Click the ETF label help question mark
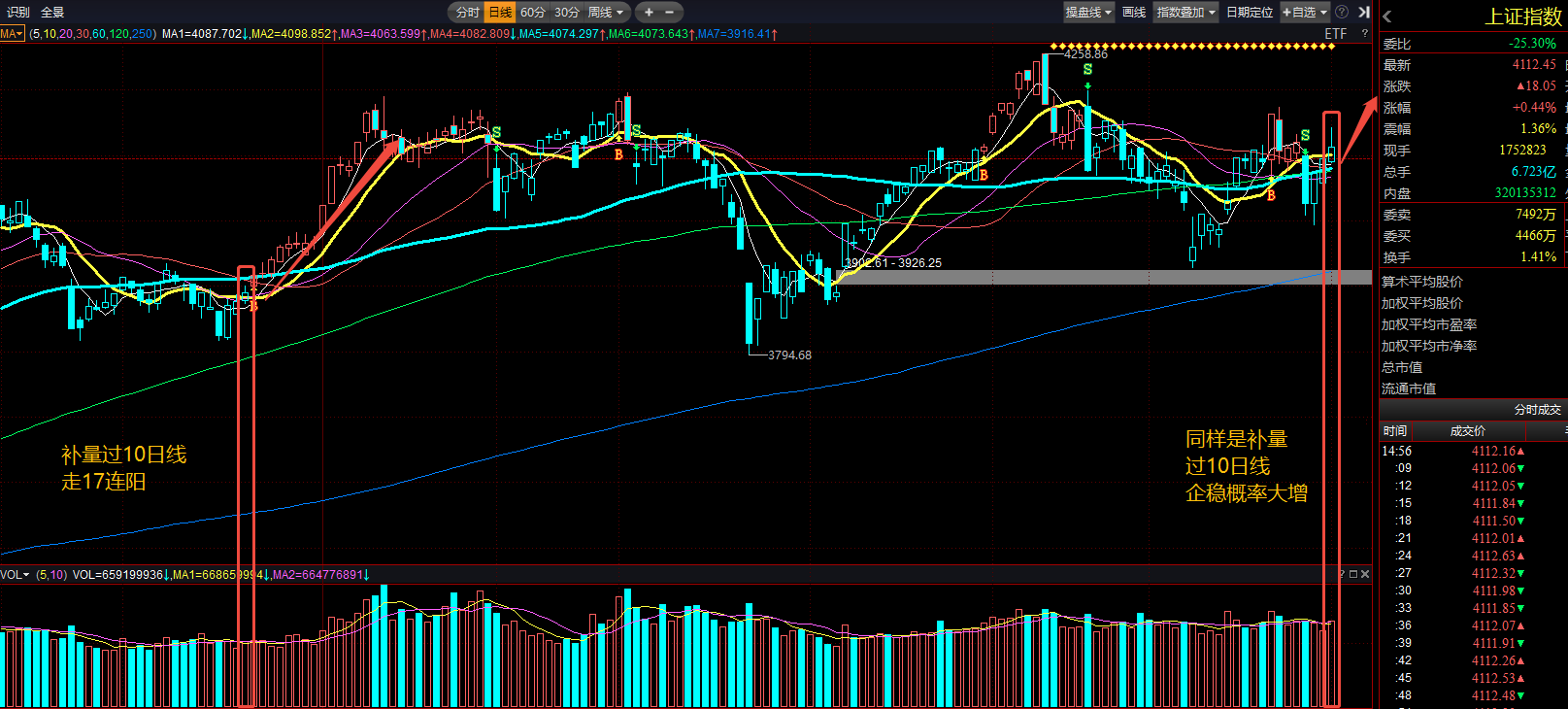The width and height of the screenshot is (1568, 709). (1364, 33)
